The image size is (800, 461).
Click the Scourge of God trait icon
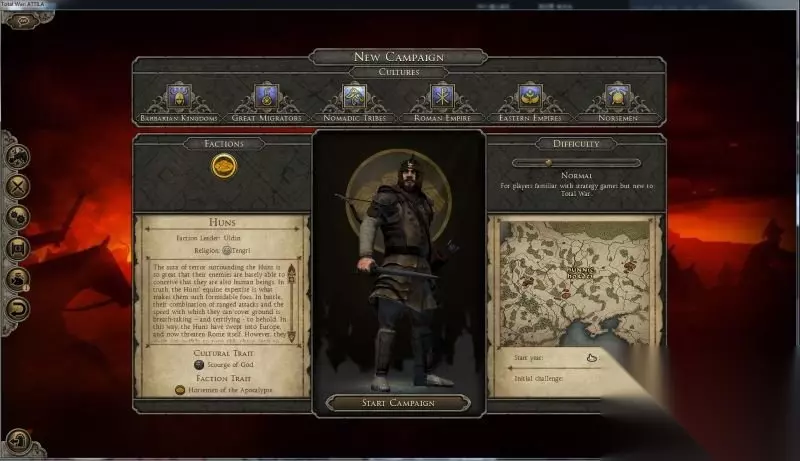[x=199, y=365]
